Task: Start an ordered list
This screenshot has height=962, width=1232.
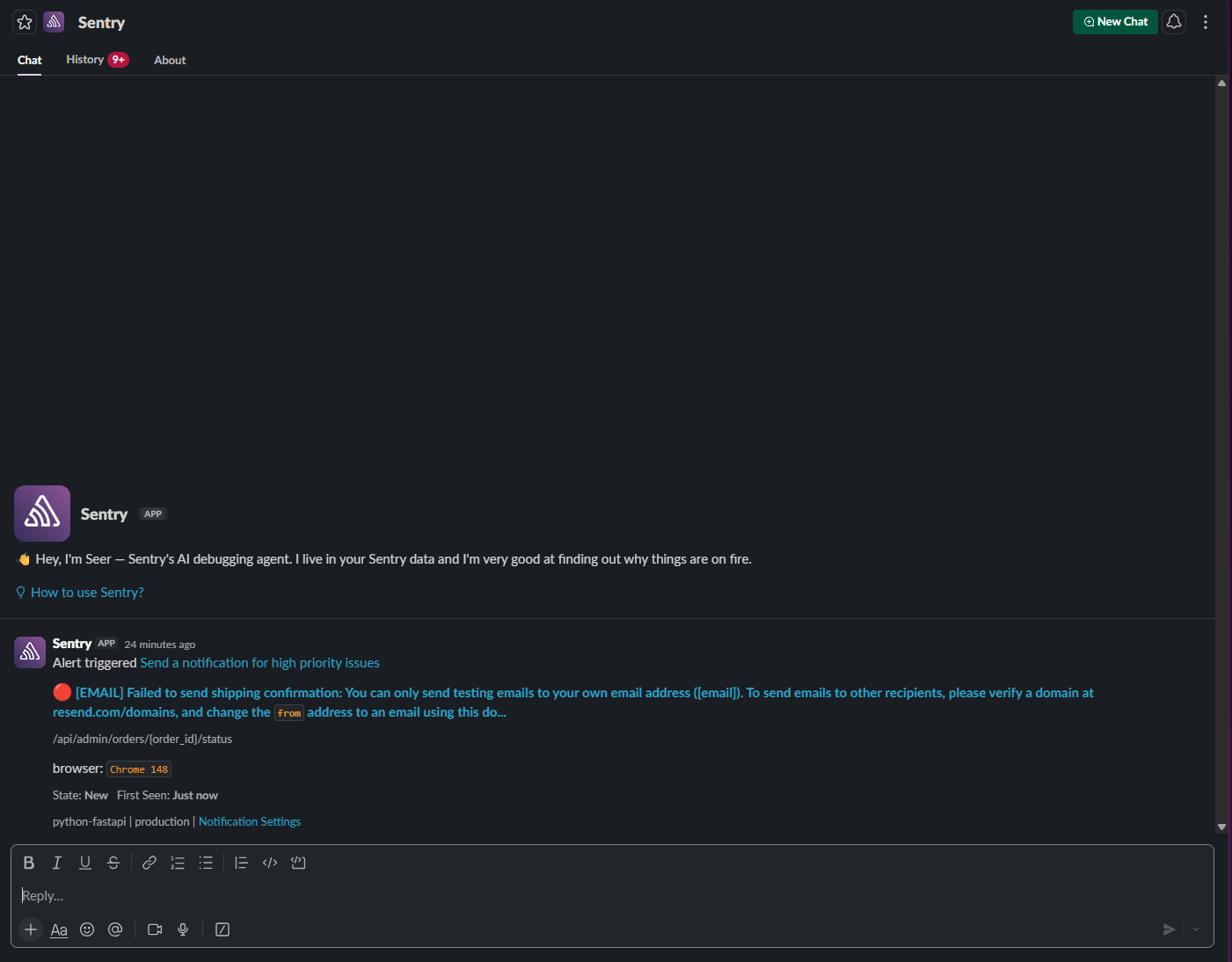Action: [x=178, y=863]
